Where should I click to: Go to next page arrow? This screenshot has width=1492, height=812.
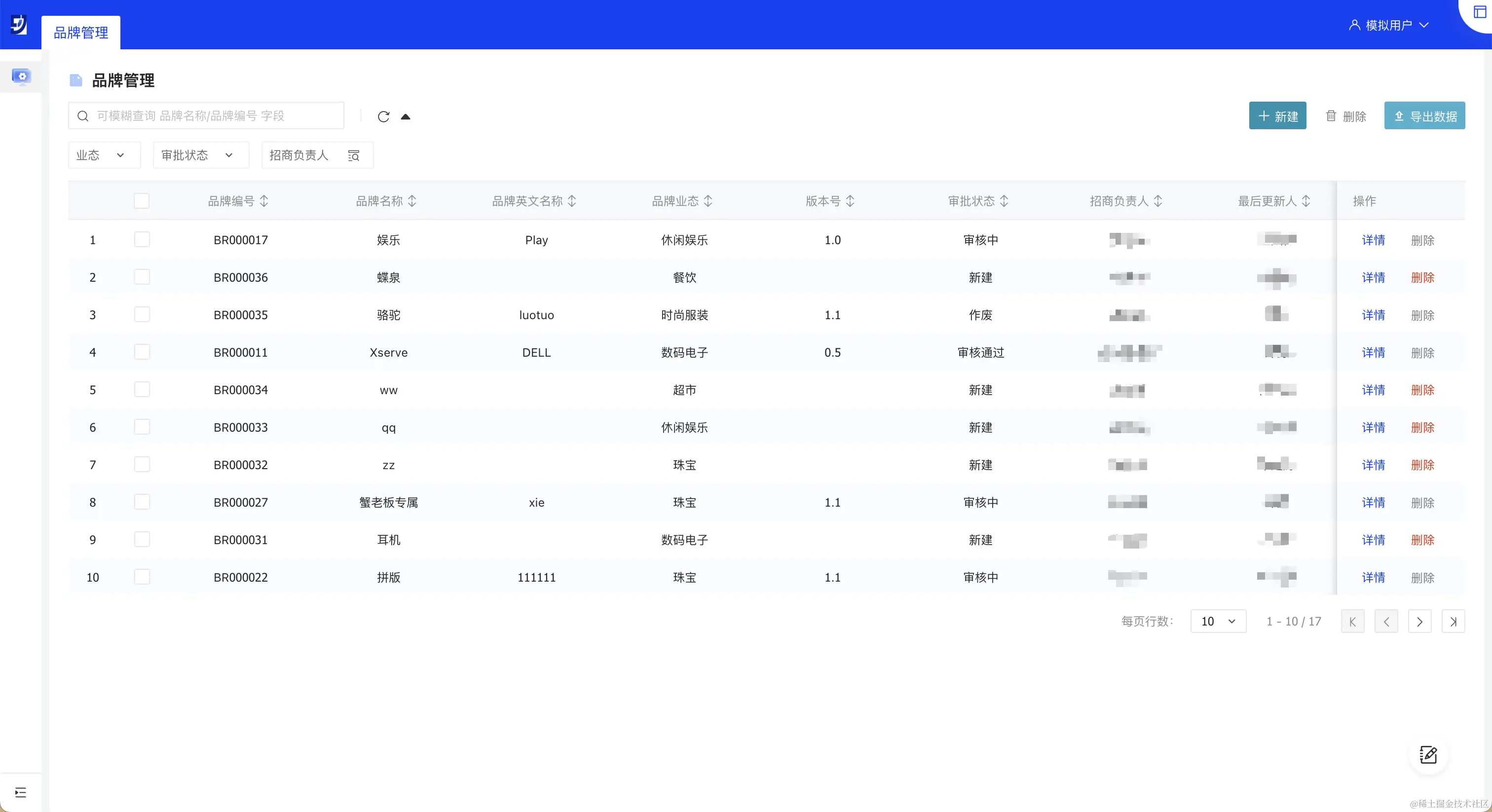(1419, 622)
